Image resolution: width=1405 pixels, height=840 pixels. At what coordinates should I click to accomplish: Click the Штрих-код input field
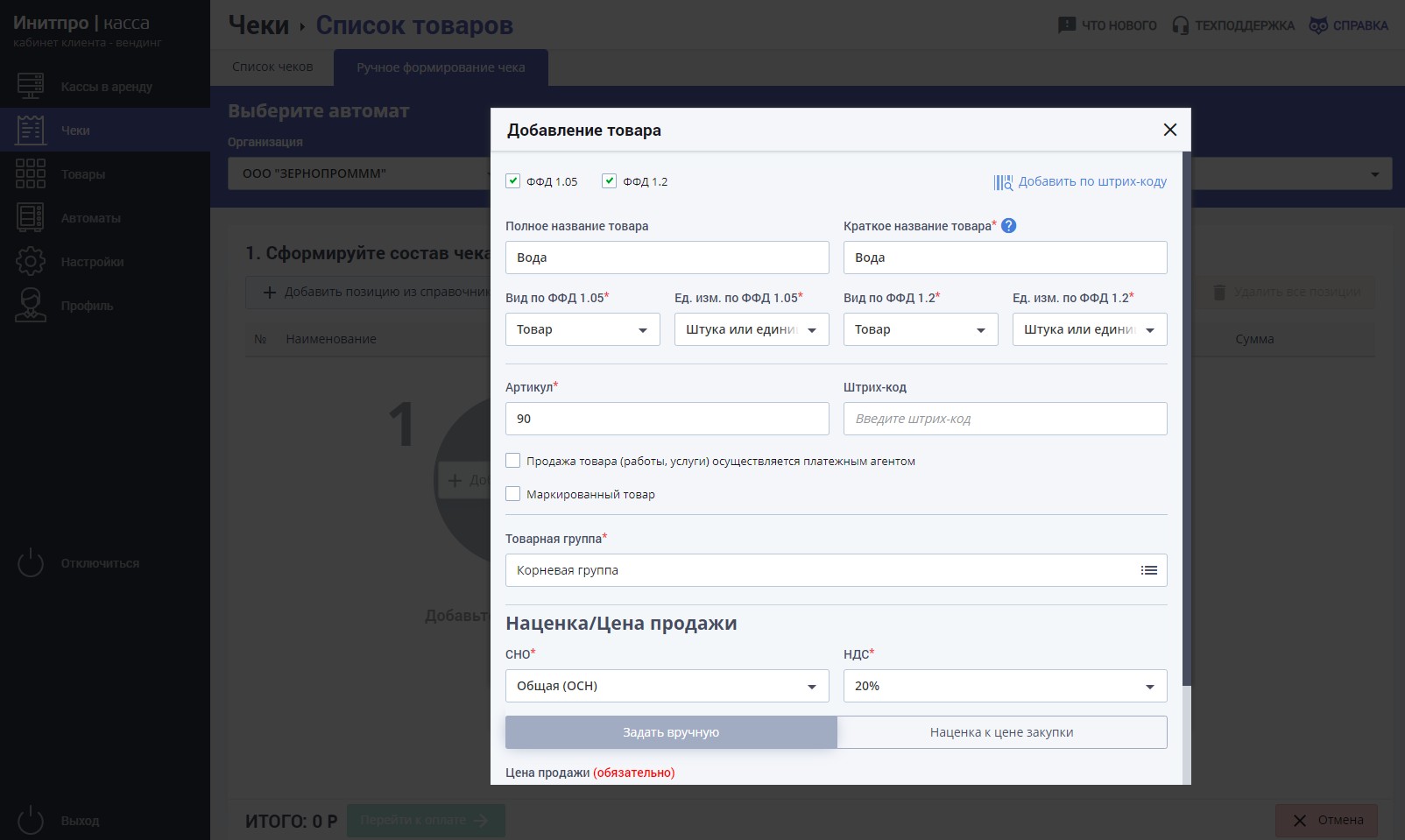click(1005, 419)
